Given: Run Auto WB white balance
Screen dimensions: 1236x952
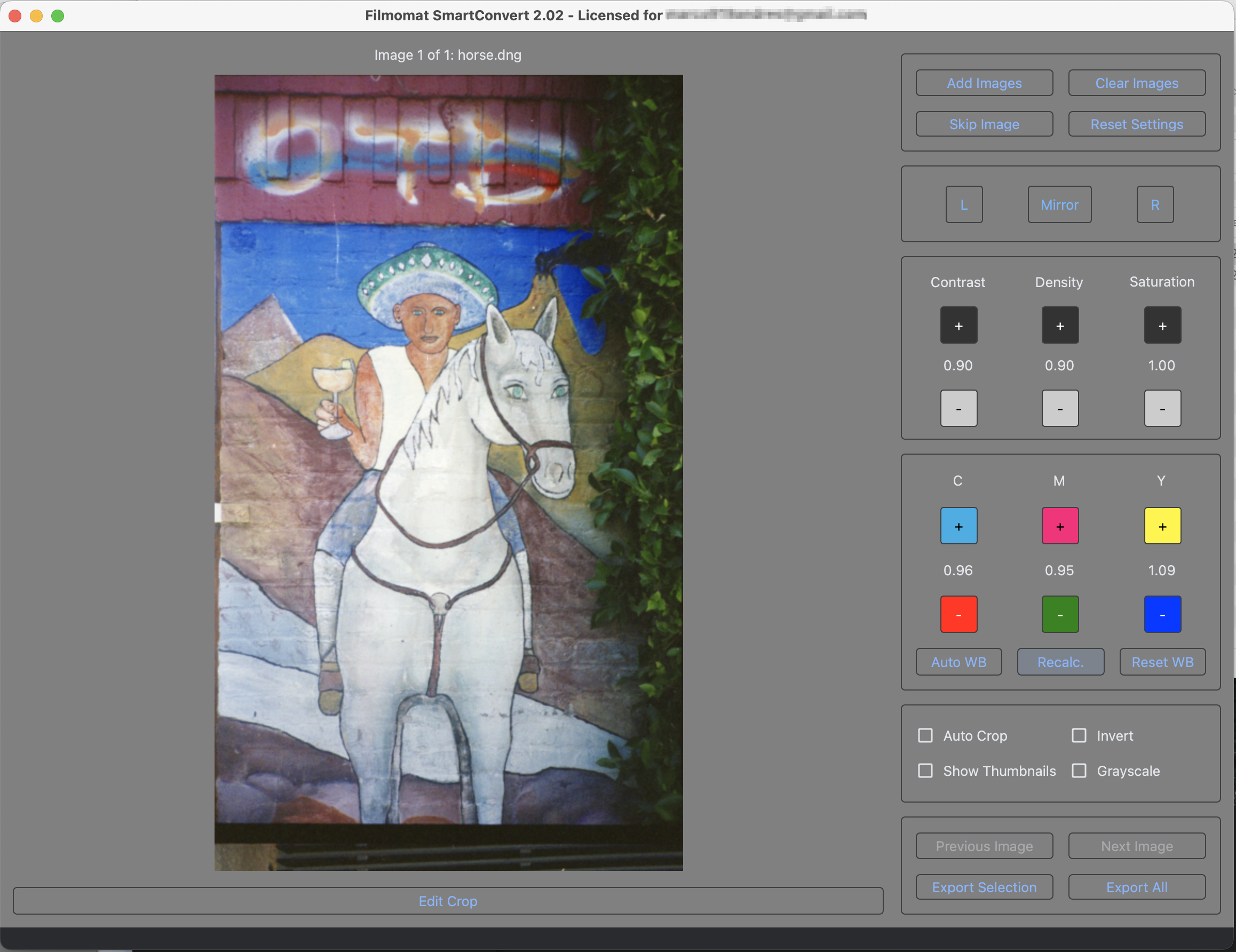Looking at the screenshot, I should coord(958,662).
